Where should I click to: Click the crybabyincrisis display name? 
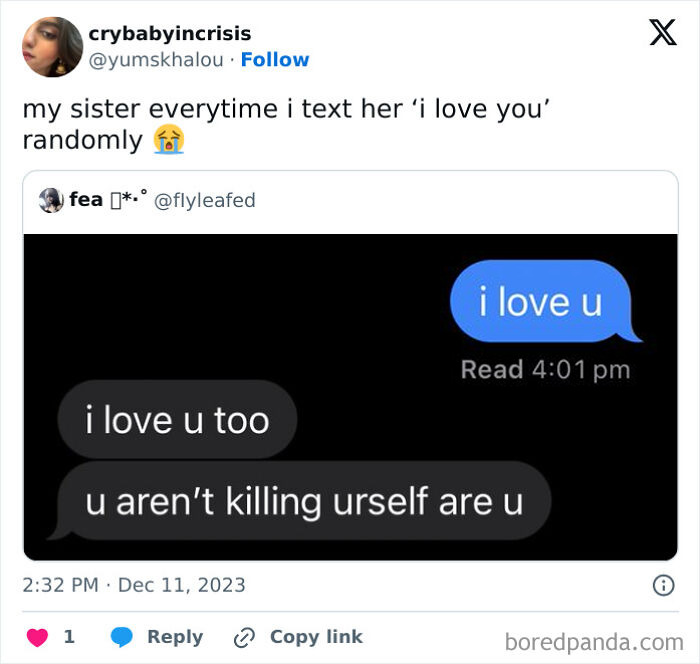click(170, 35)
